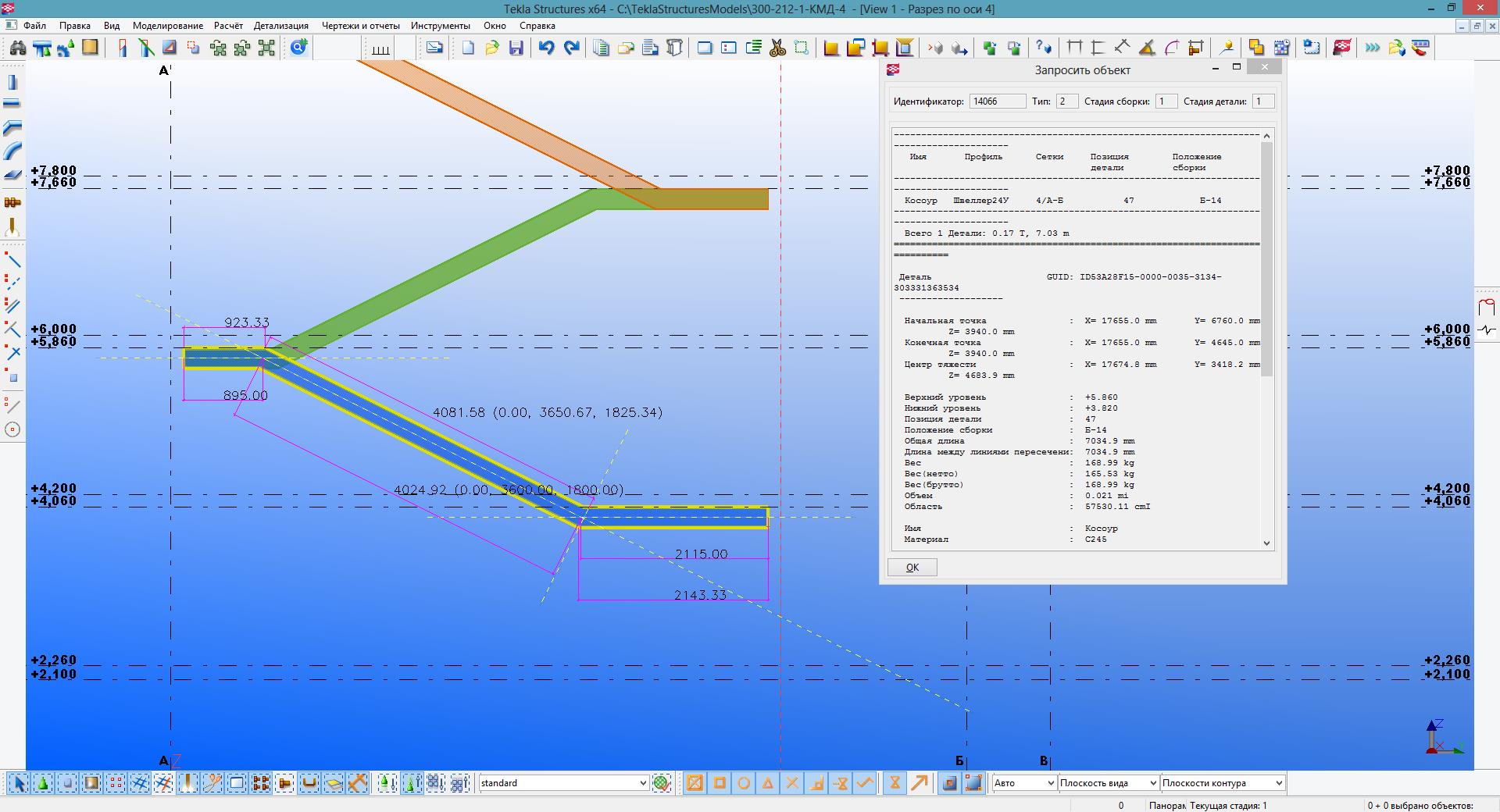Select the scissors cut tool icon

[x=777, y=48]
